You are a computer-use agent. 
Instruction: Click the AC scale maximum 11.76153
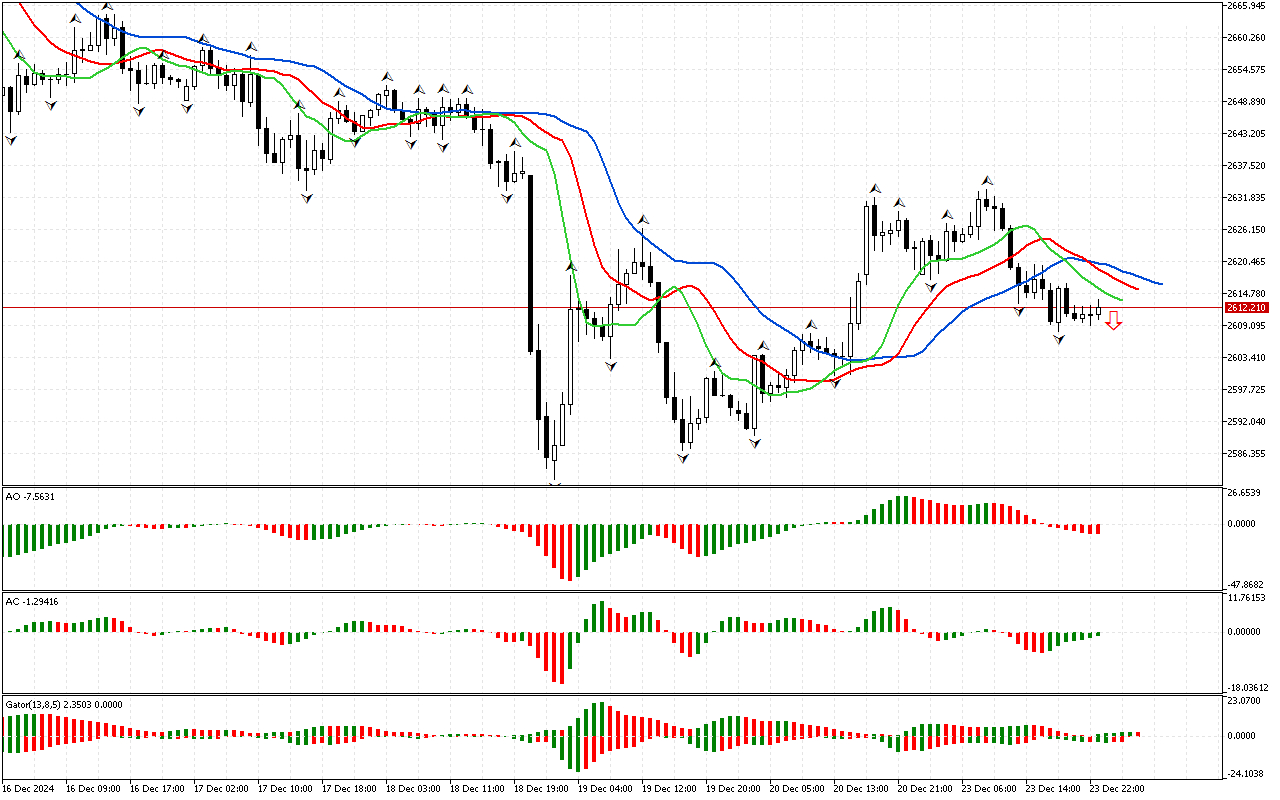pos(1246,599)
